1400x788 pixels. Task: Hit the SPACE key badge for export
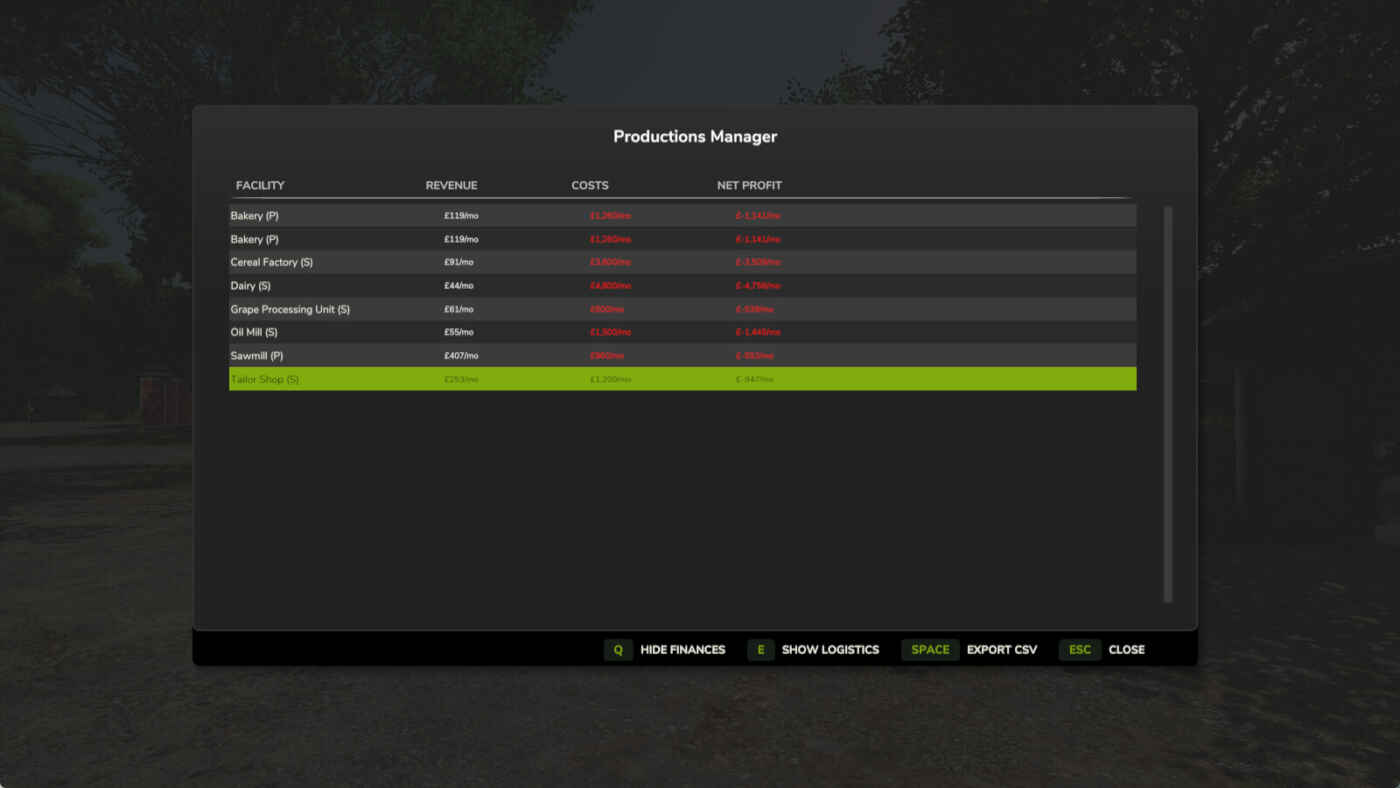pyautogui.click(x=930, y=650)
